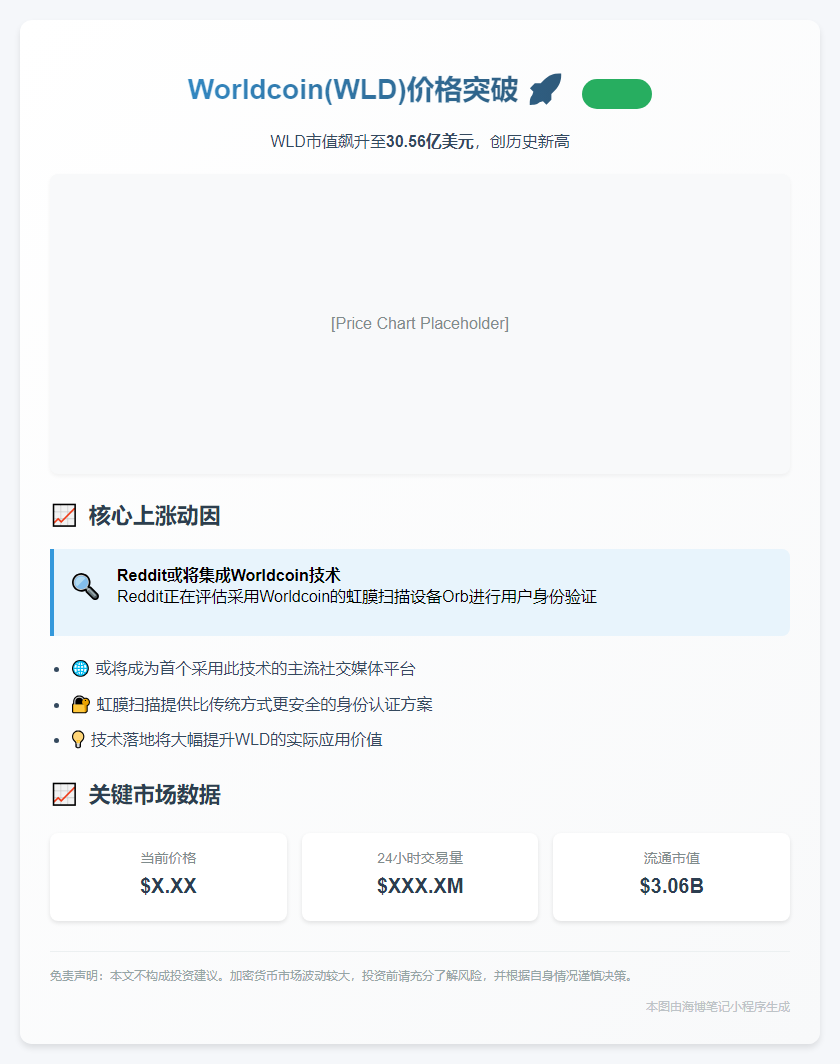The height and width of the screenshot is (1064, 840).
Task: Click the rocket icon beside the title
Action: (545, 90)
